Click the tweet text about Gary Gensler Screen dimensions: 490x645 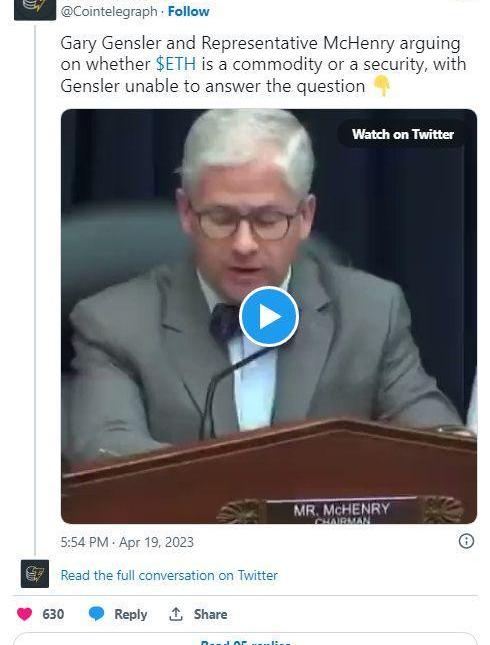(263, 65)
